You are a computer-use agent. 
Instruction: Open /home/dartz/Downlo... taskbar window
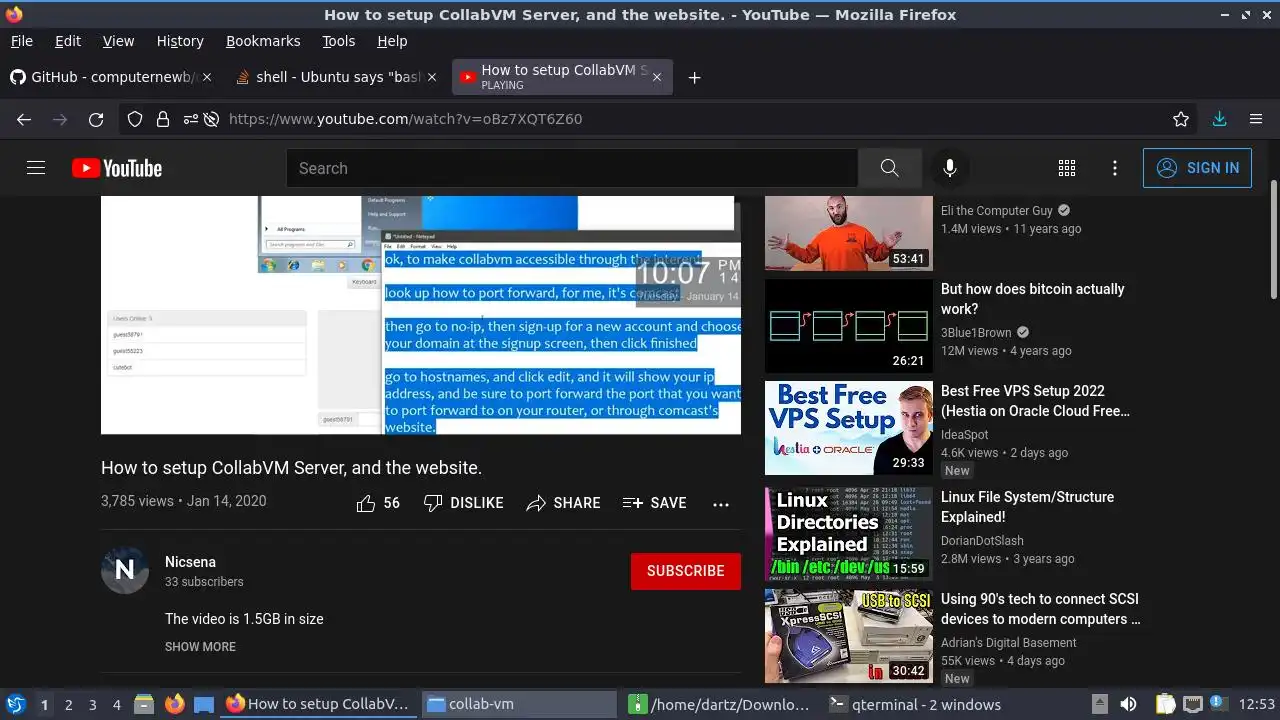click(x=720, y=704)
